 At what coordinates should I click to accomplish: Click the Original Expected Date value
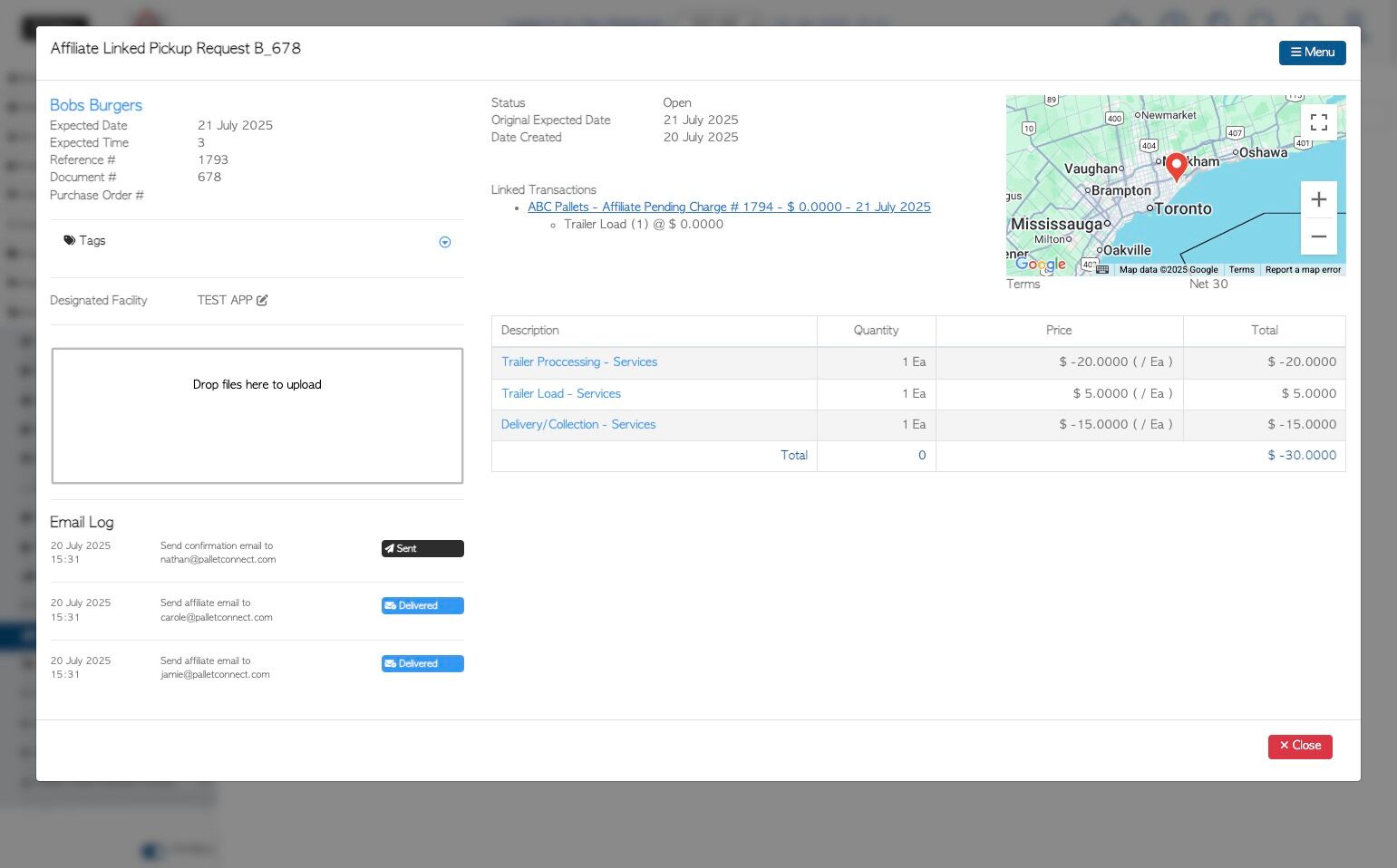[x=701, y=121]
